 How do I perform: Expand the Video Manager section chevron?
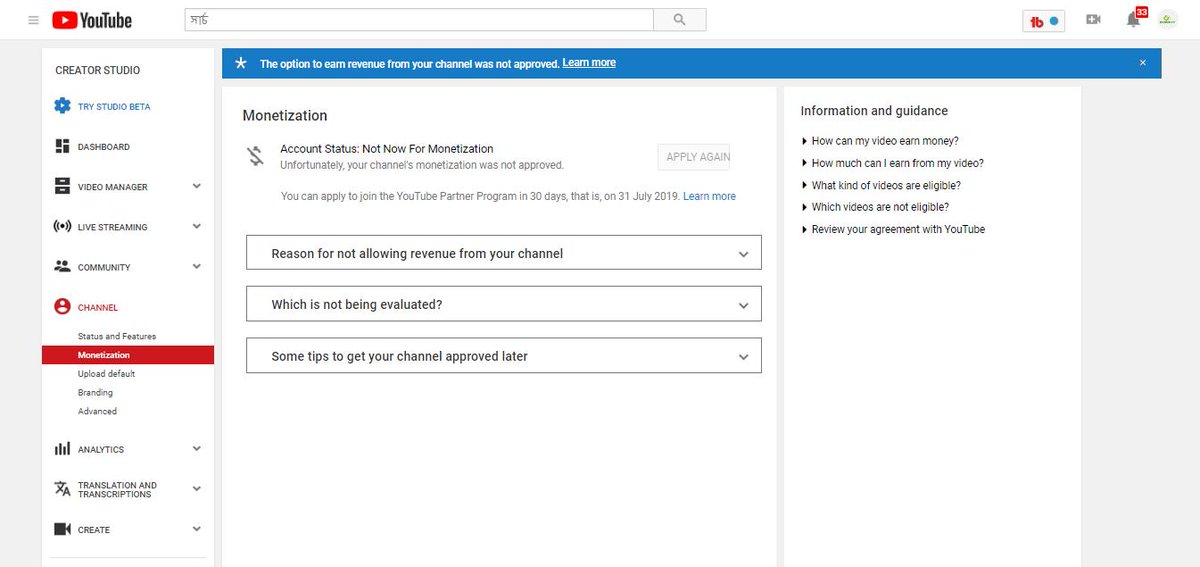point(196,186)
